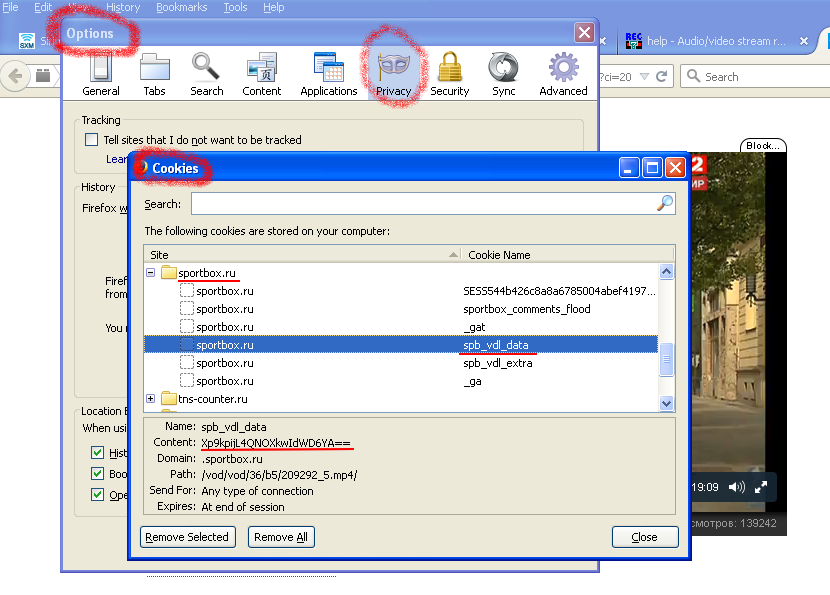This screenshot has width=830, height=595.
Task: Open the History menu
Action: point(123,7)
